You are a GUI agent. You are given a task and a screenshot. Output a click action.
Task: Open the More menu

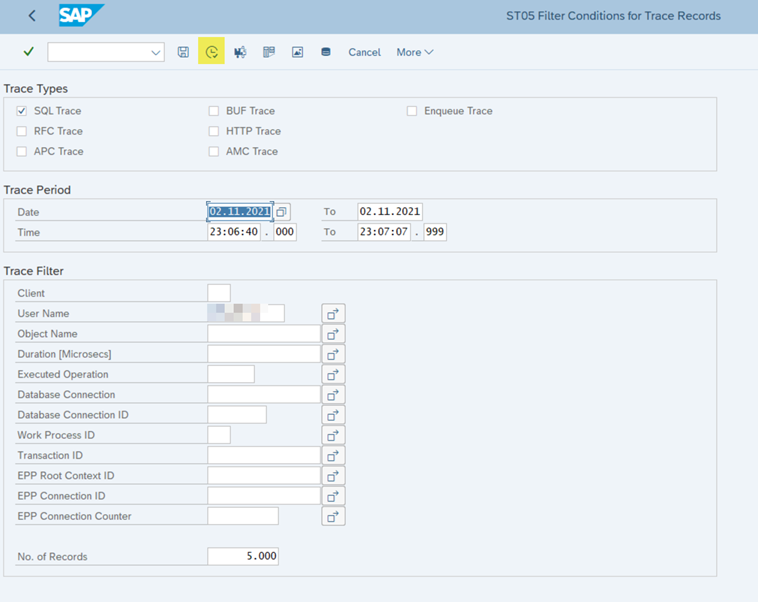tap(415, 52)
